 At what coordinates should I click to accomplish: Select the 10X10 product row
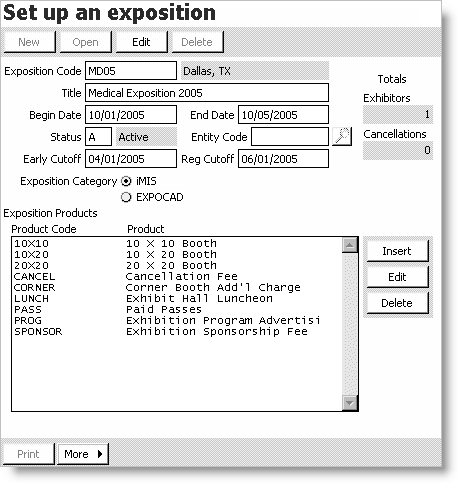[177, 244]
